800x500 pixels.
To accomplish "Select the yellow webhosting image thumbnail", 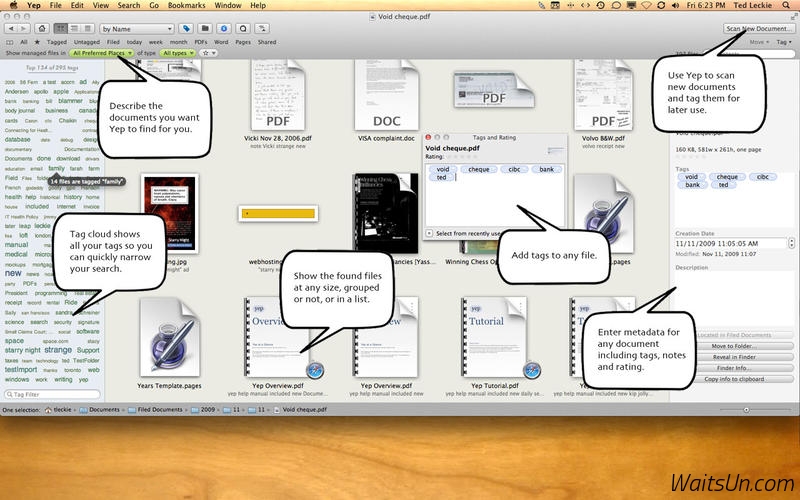I will point(278,214).
